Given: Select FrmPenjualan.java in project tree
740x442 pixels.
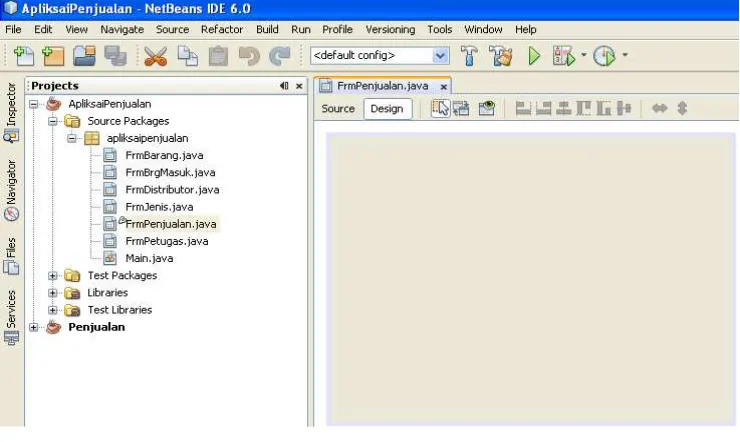Looking at the screenshot, I should click(171, 224).
